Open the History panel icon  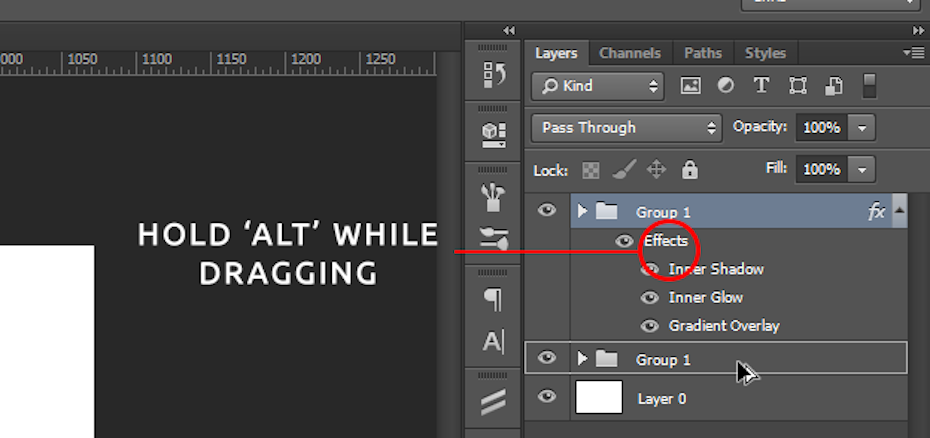(493, 75)
